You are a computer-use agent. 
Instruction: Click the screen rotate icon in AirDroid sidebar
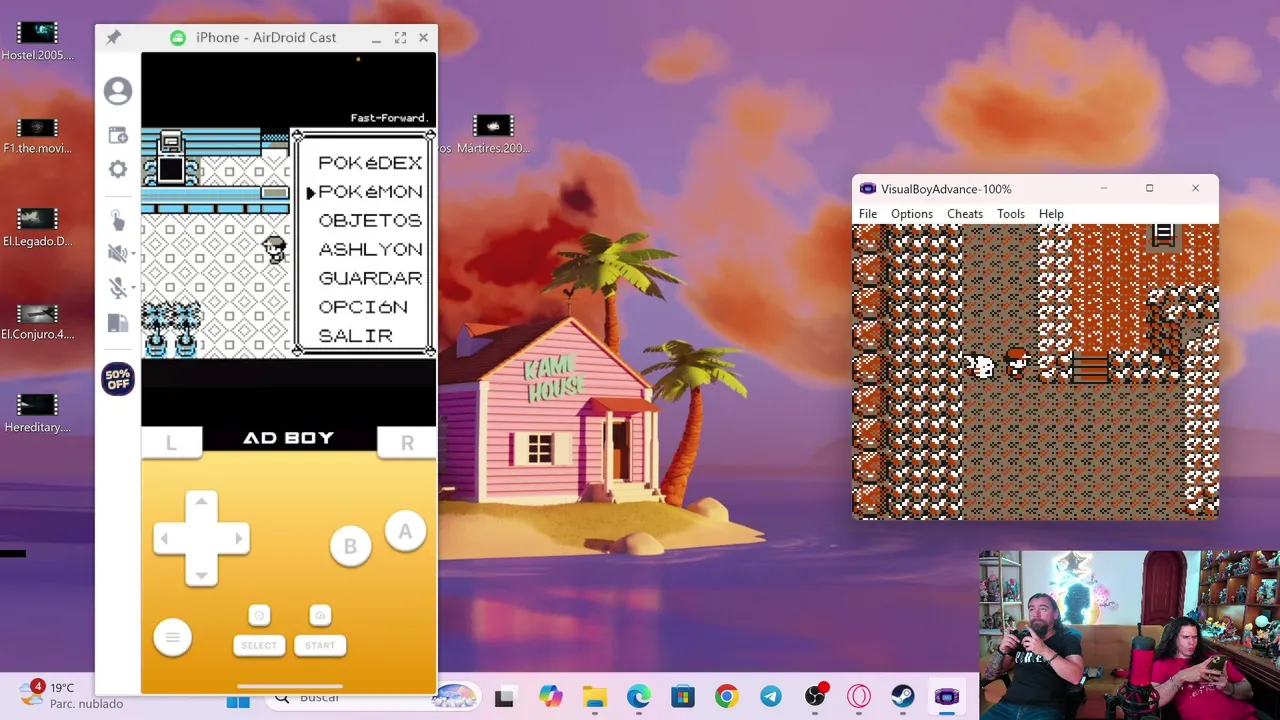(x=118, y=323)
